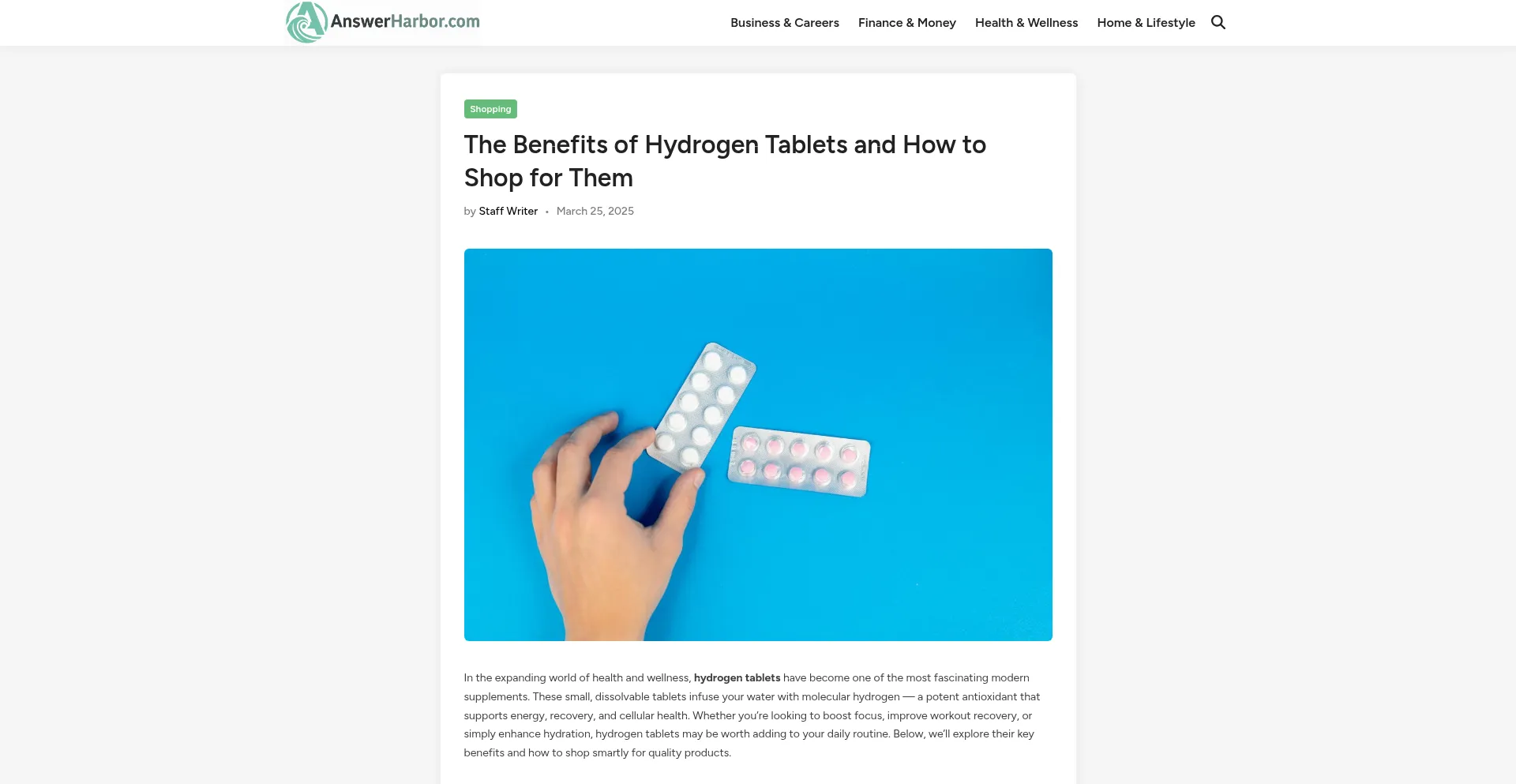The width and height of the screenshot is (1516, 784).
Task: Open the Business & Careers menu
Action: pos(784,23)
